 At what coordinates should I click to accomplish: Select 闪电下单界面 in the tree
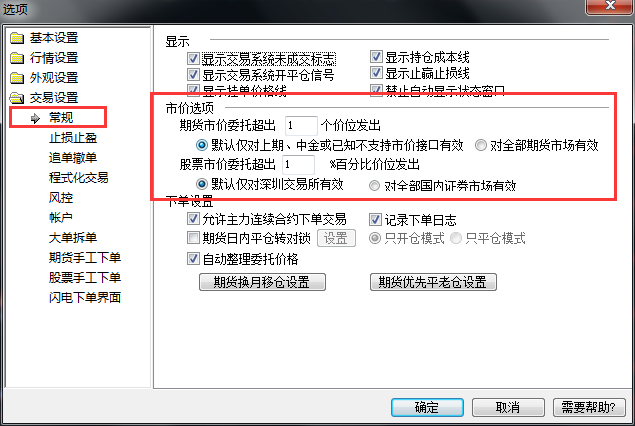tap(85, 297)
